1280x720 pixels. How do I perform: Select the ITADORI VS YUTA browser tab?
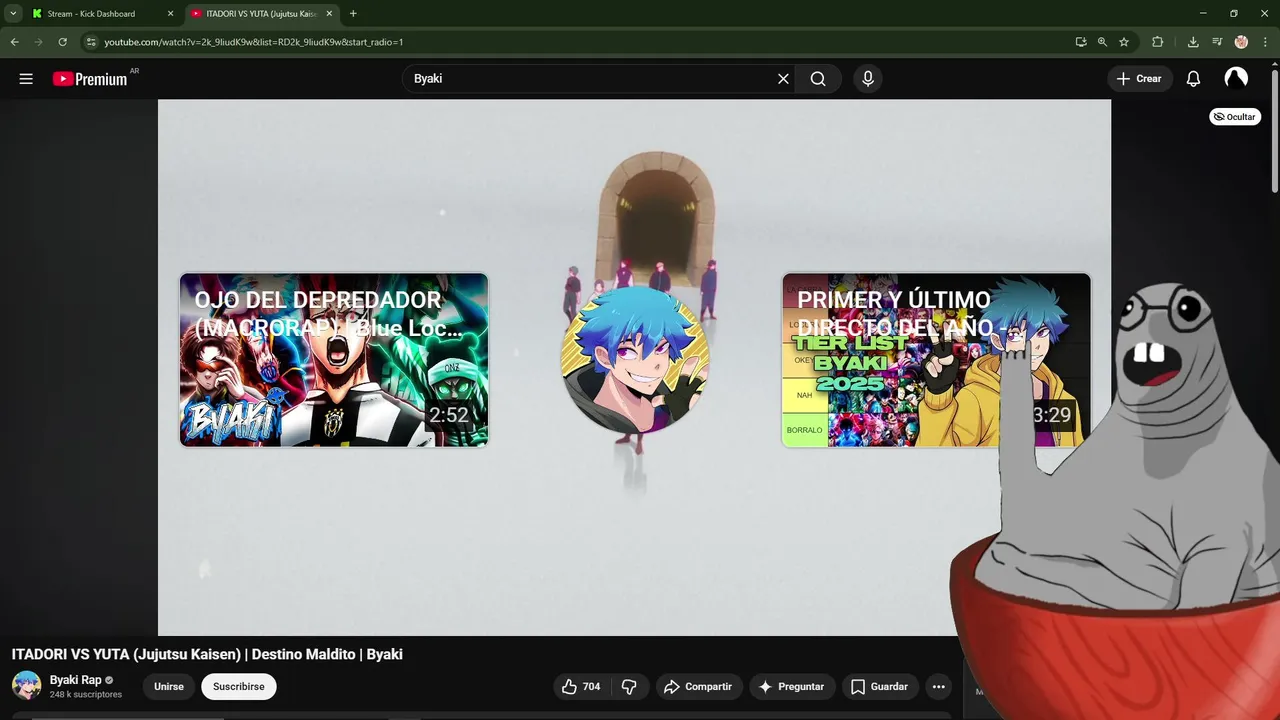click(260, 14)
